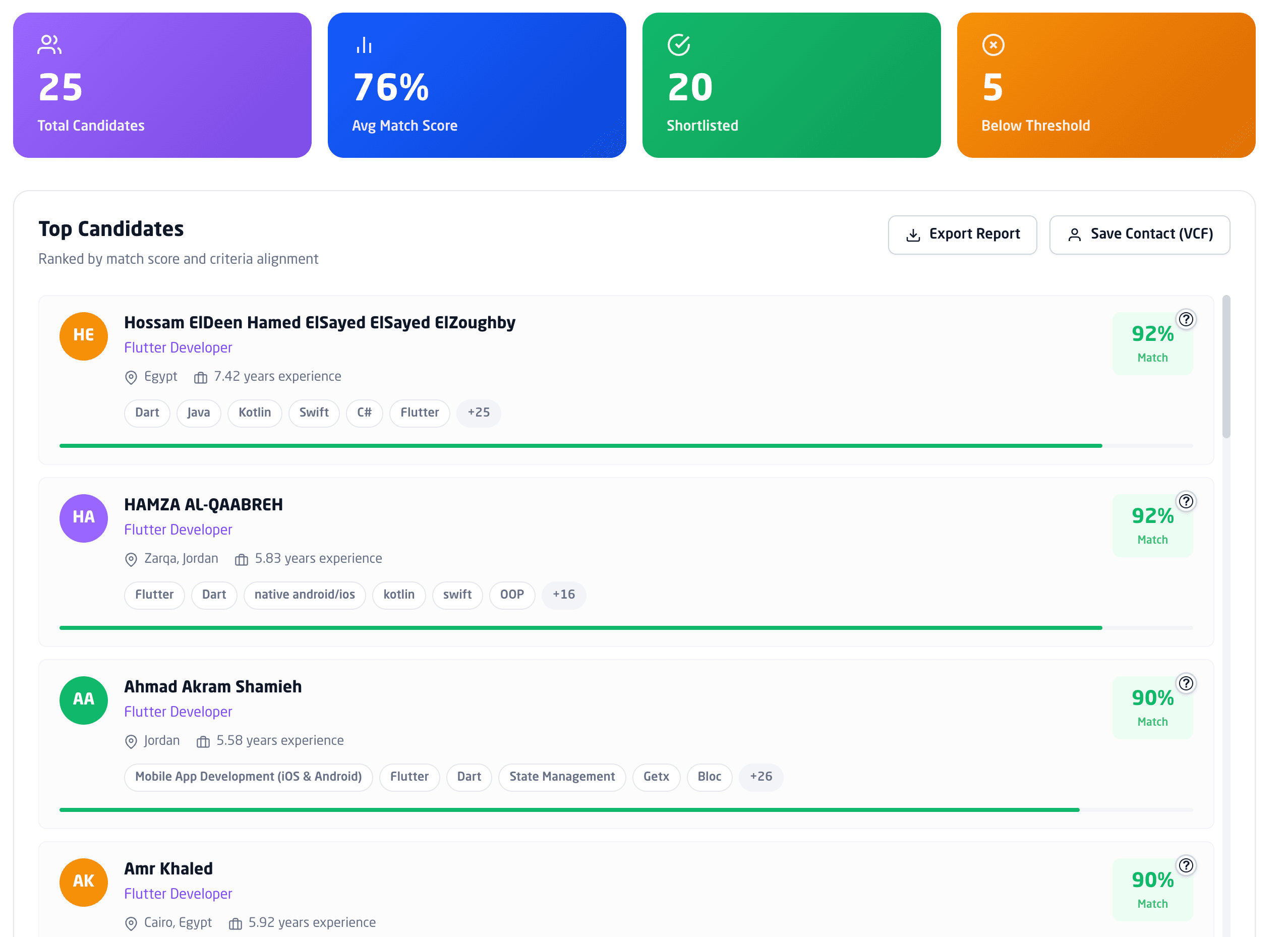Click lowercase kotlin tag for Hamza
This screenshot has height=937, width=1288.
[x=399, y=595]
